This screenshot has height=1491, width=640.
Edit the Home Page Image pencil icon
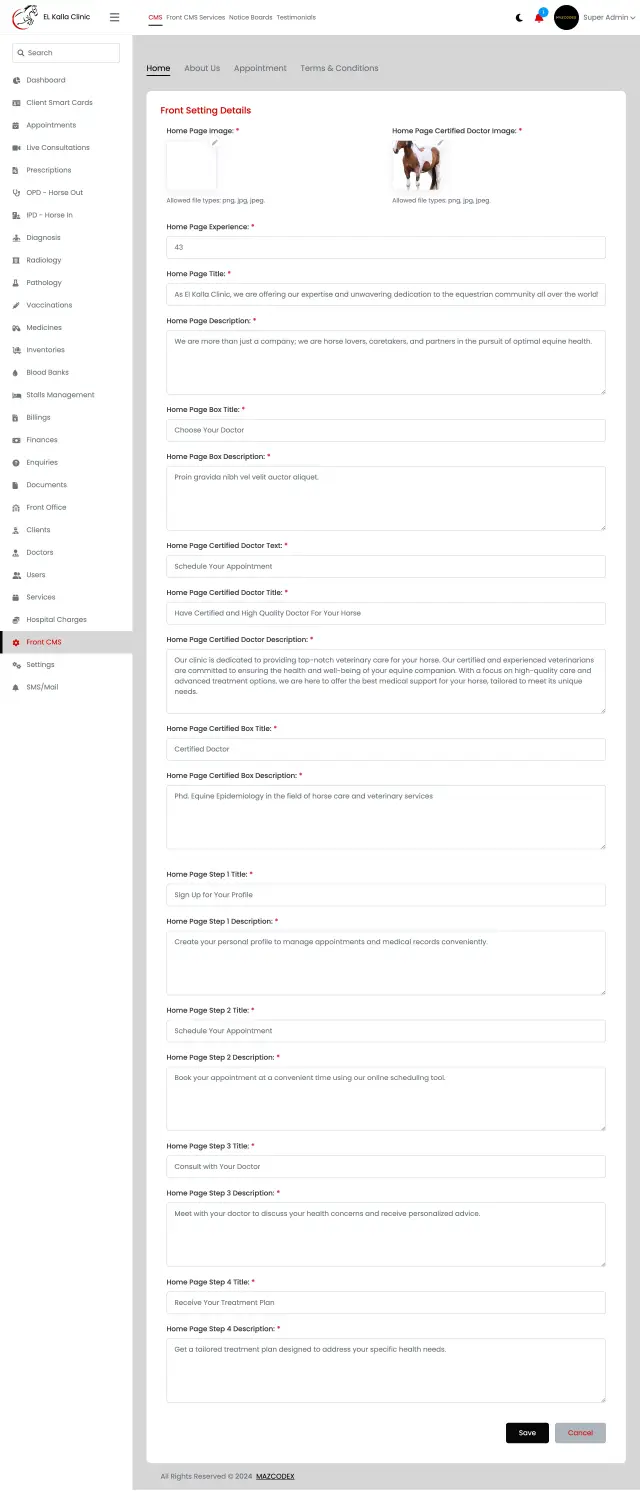tap(214, 143)
